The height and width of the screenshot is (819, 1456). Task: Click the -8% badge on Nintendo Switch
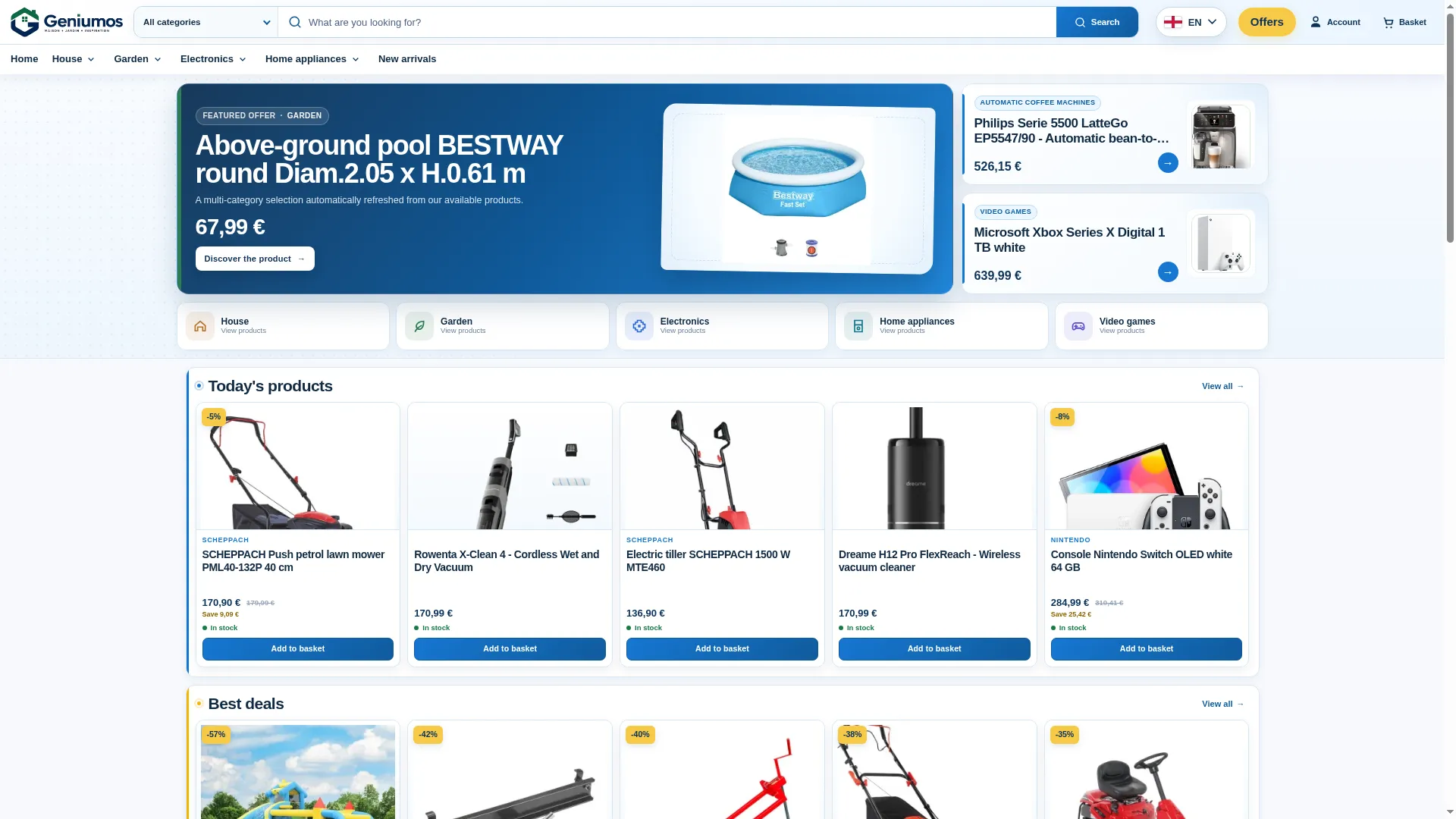tap(1062, 417)
